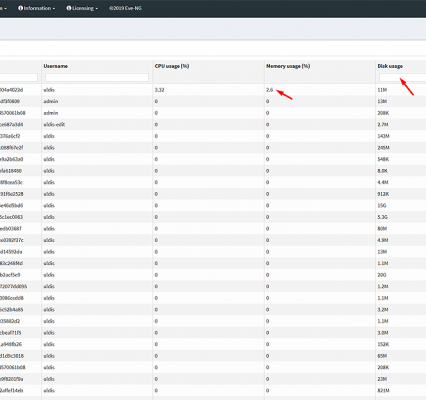Click the Username filter input field
The height and width of the screenshot is (400, 426).
pos(97,77)
